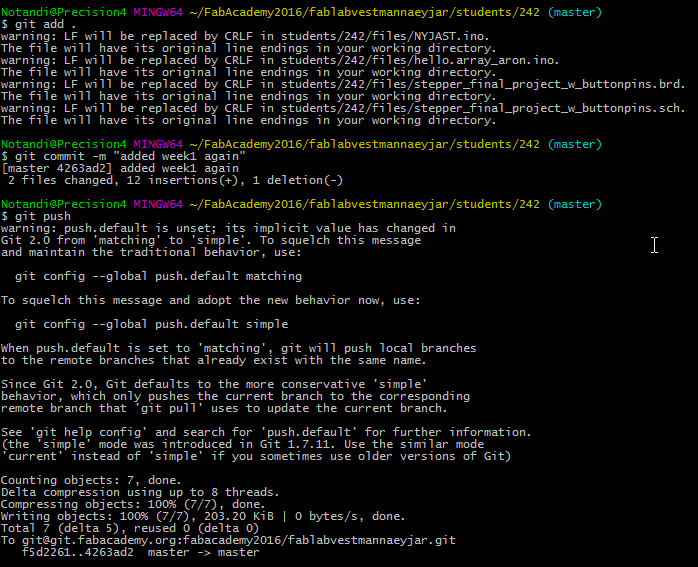Click the 'f5d2261..4263ad2 master -> master' line

click(x=141, y=552)
